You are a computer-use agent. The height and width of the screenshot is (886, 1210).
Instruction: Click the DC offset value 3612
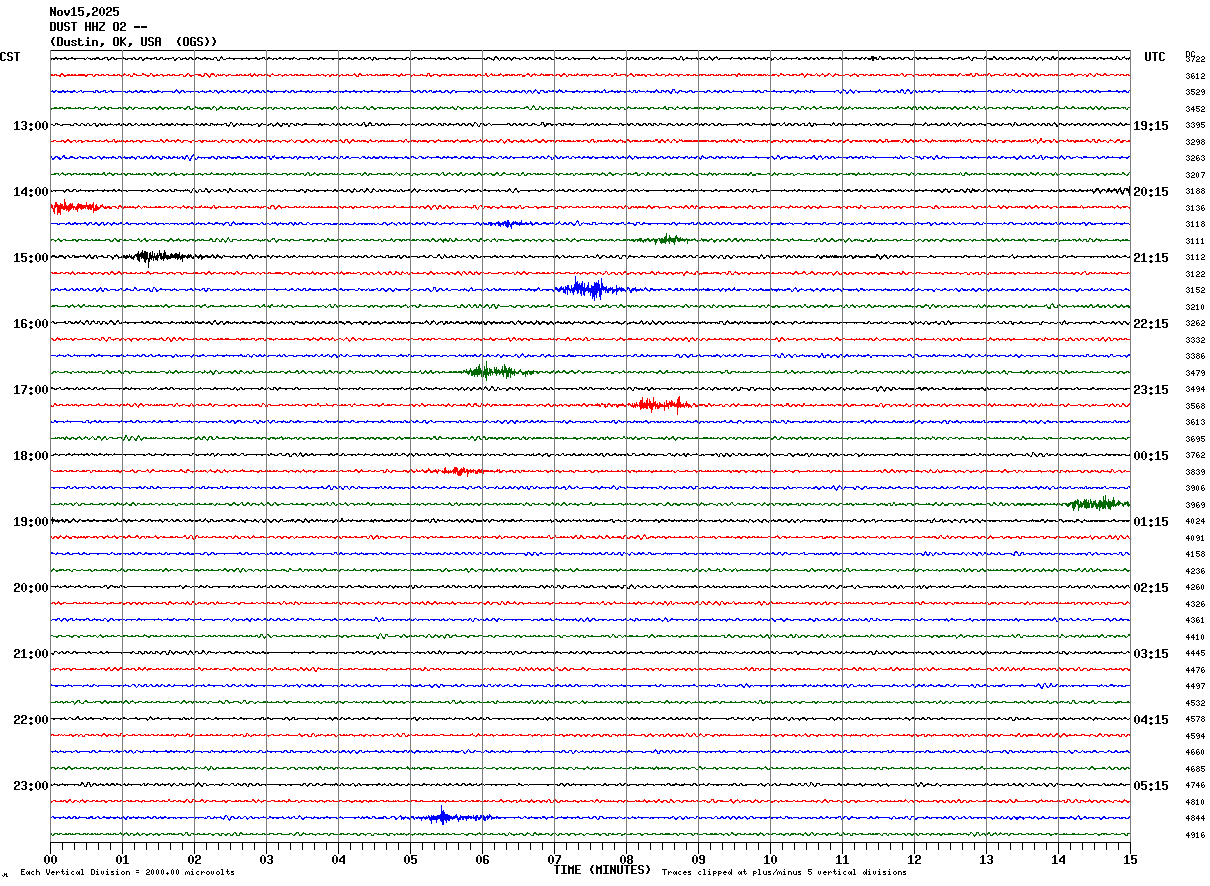pyautogui.click(x=1195, y=76)
